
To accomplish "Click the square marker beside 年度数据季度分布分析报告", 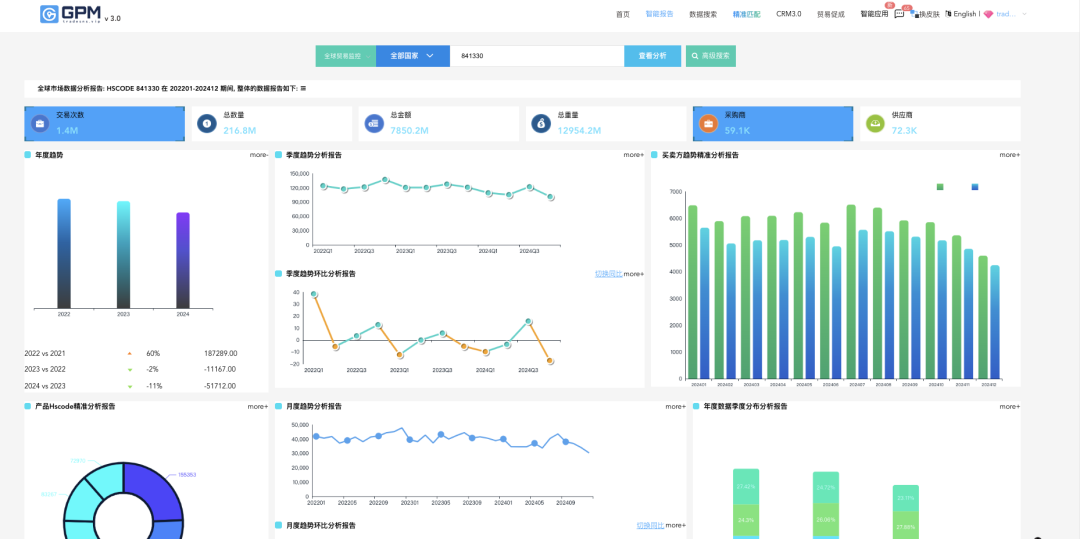I will tap(696, 406).
